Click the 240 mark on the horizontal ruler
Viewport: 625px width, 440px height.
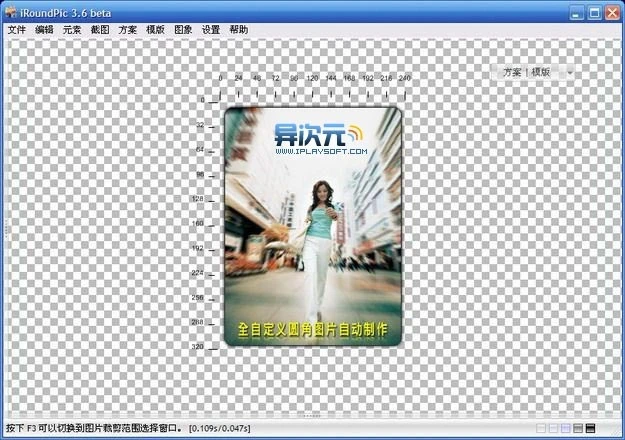405,78
